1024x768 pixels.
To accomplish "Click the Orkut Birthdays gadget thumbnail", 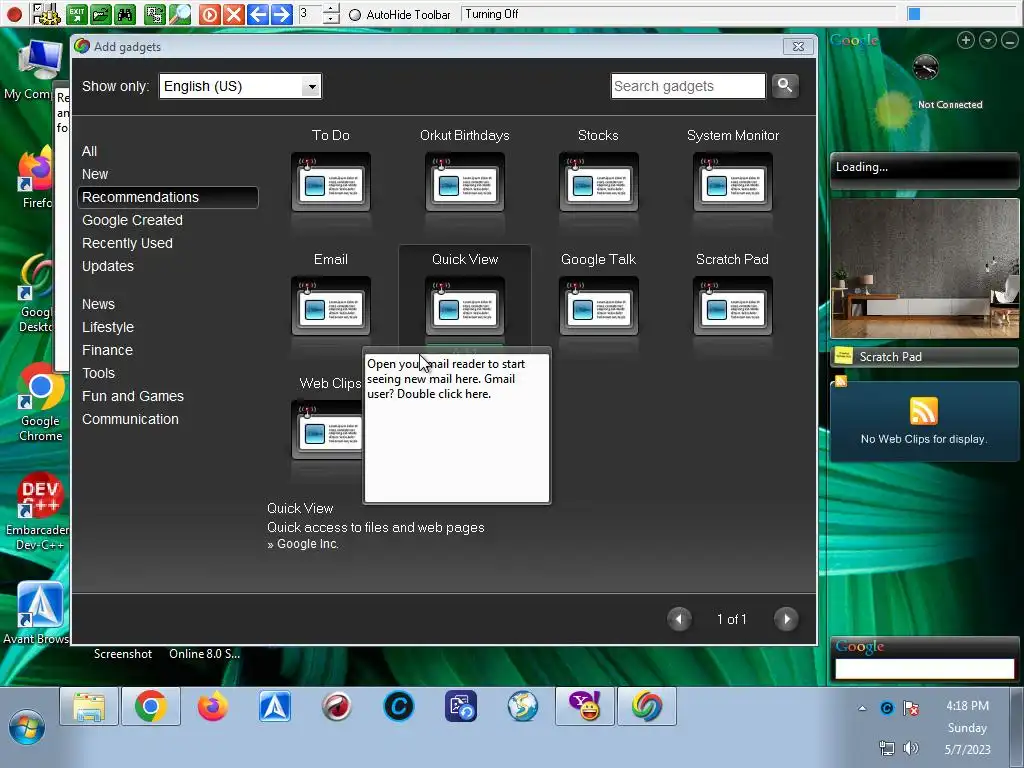I will pyautogui.click(x=465, y=182).
